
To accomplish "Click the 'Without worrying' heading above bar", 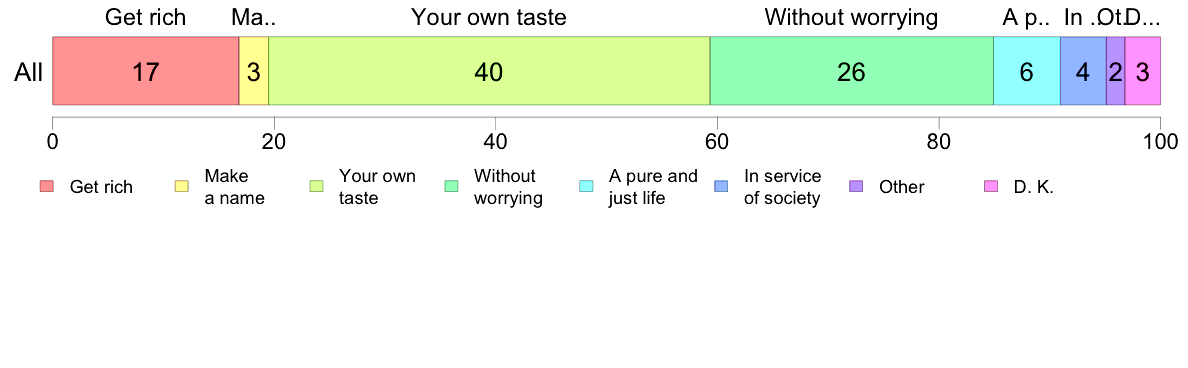I will (852, 17).
